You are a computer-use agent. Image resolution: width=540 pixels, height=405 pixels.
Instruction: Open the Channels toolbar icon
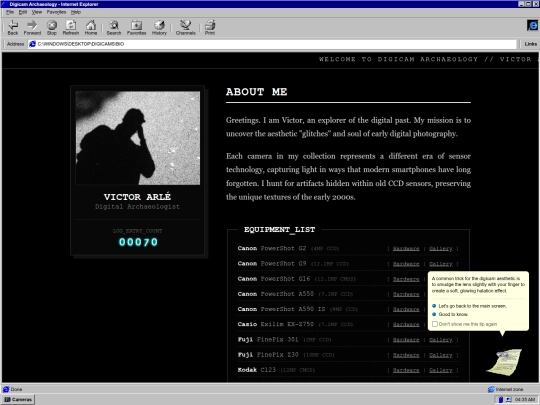(186, 28)
